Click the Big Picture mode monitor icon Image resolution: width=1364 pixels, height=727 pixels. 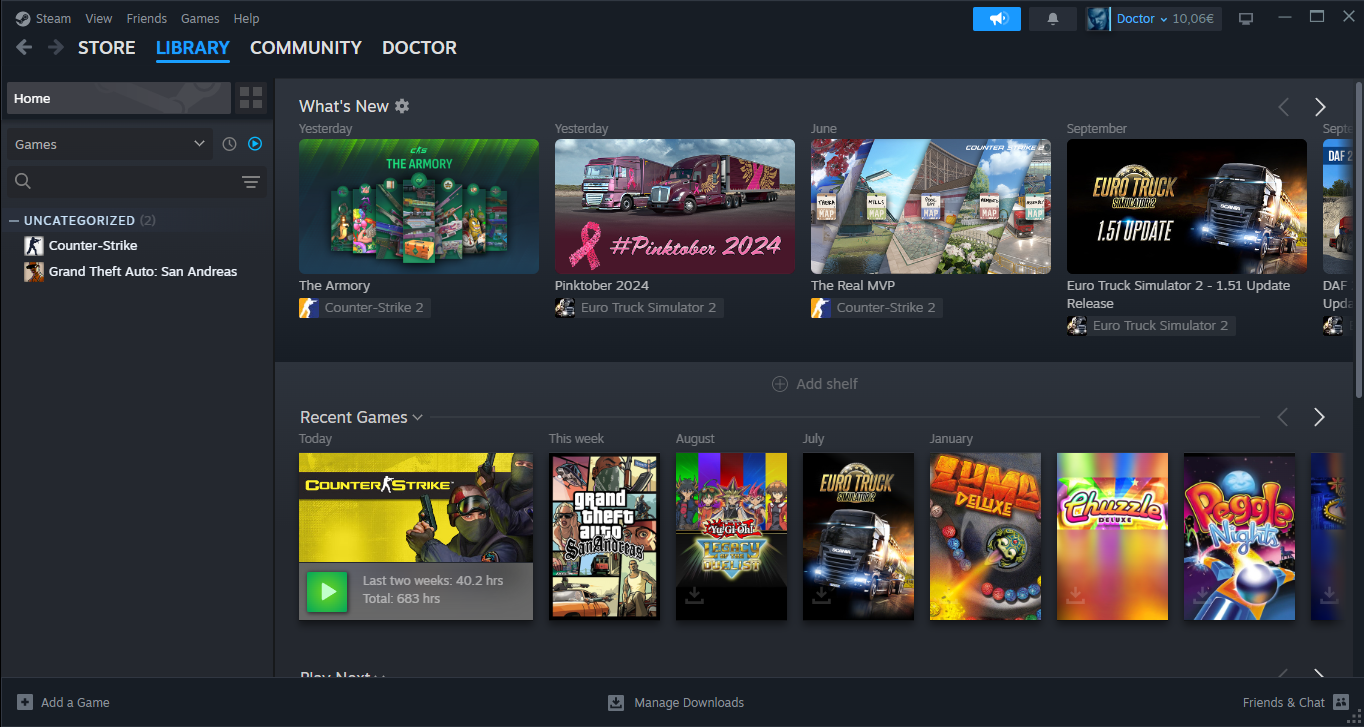tap(1246, 19)
